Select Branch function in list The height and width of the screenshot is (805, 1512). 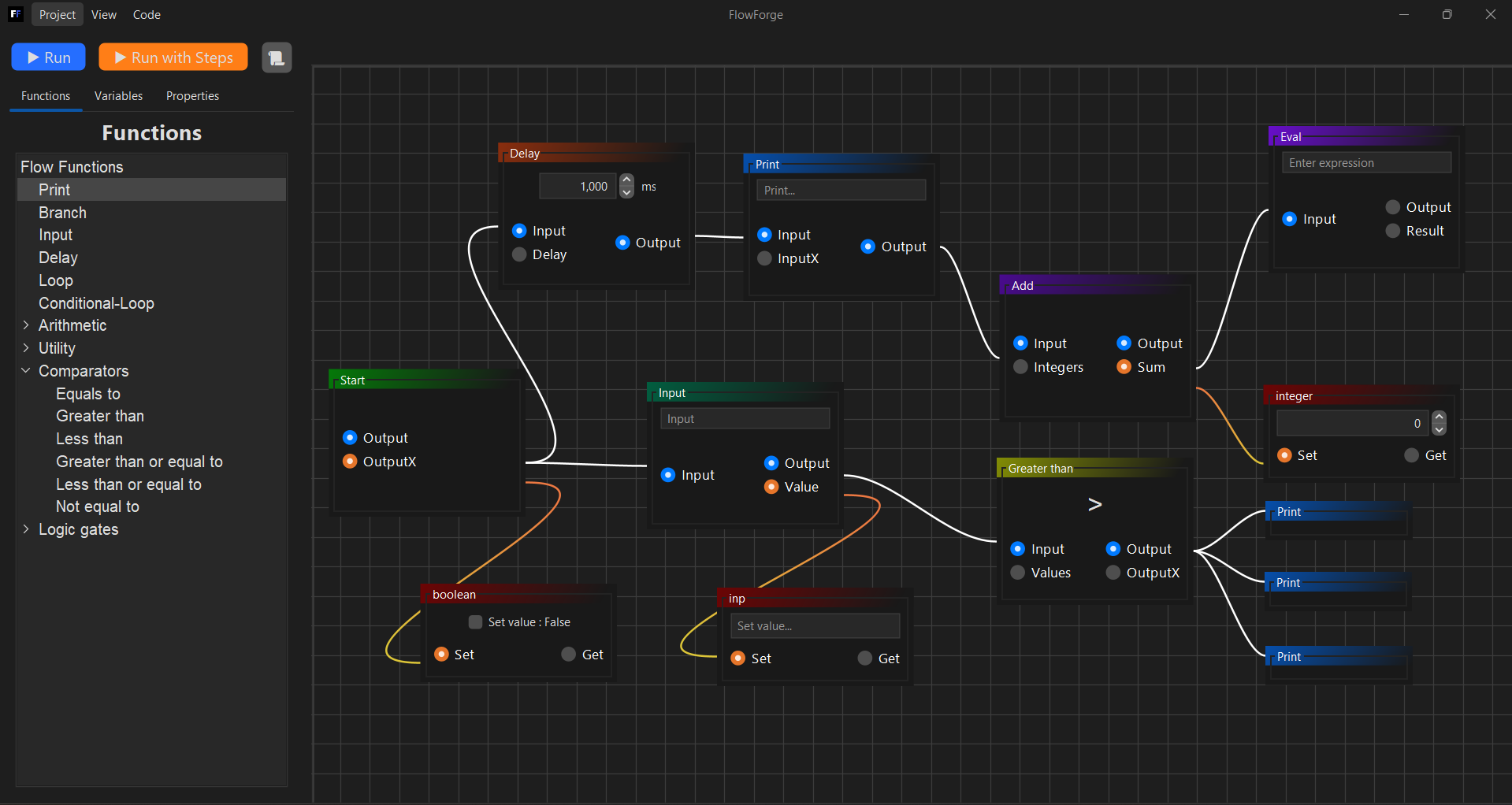pyautogui.click(x=151, y=213)
